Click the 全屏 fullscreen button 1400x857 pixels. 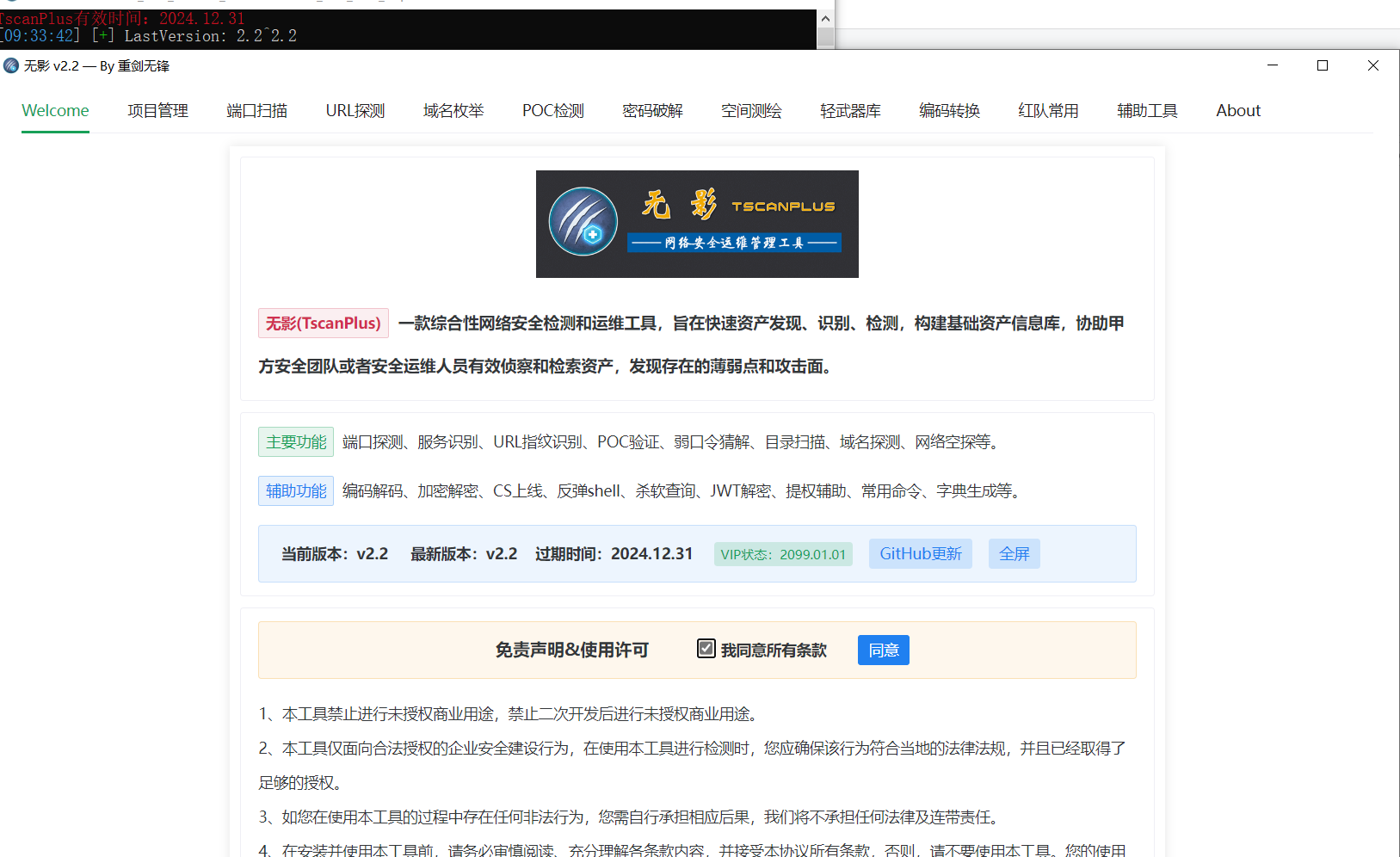1015,554
